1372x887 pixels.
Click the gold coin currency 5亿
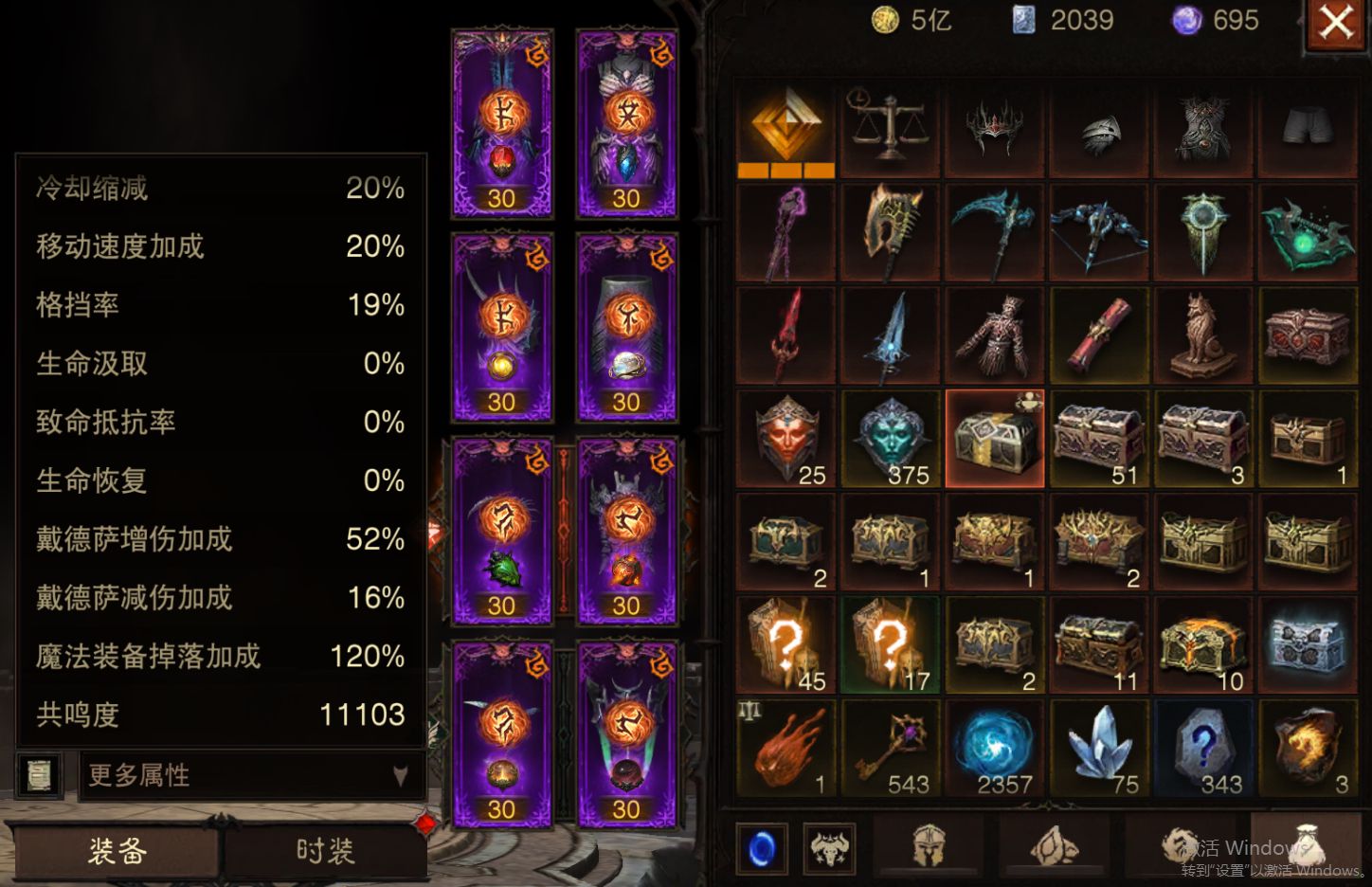[912, 20]
